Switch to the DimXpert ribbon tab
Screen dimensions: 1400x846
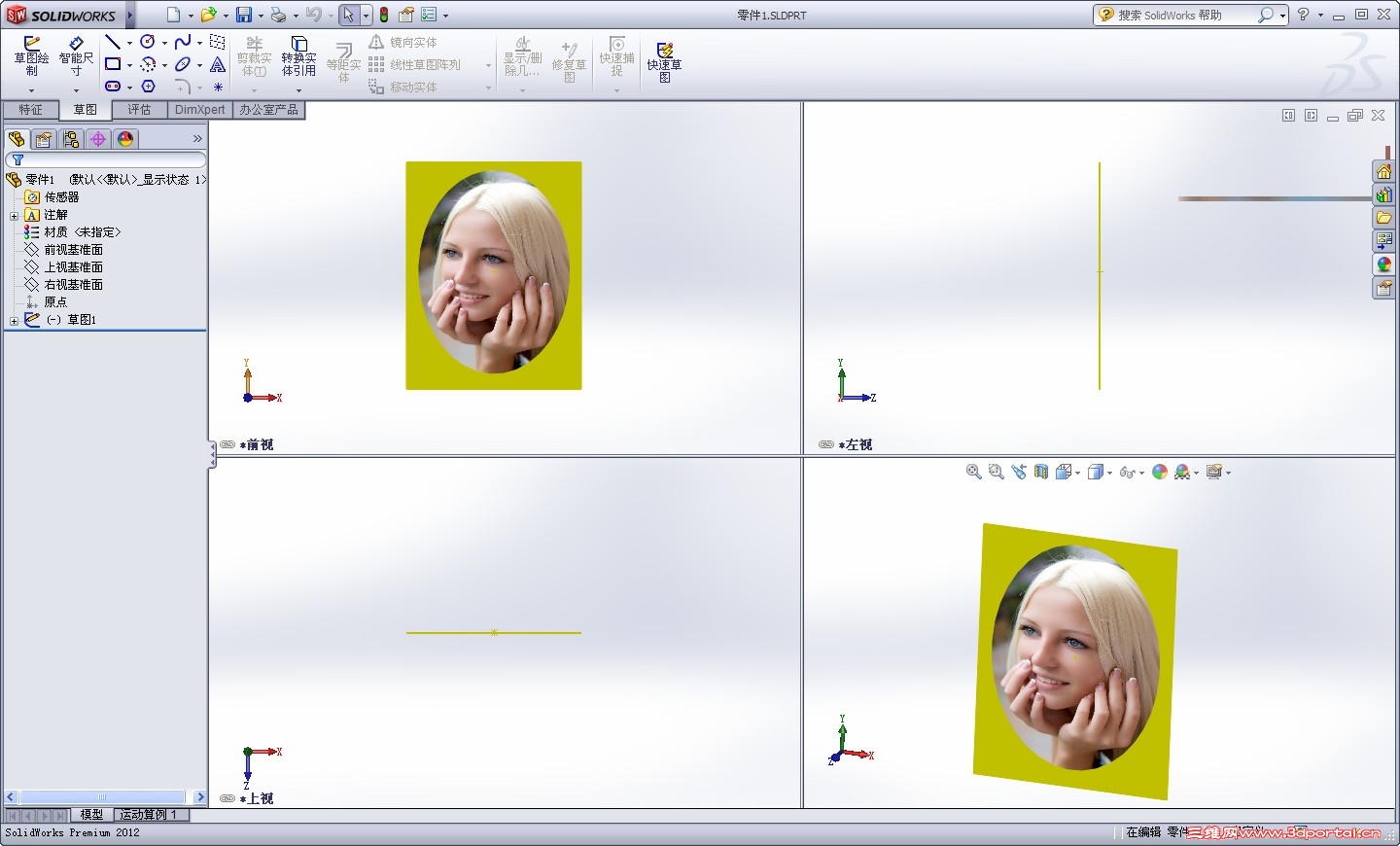tap(200, 110)
